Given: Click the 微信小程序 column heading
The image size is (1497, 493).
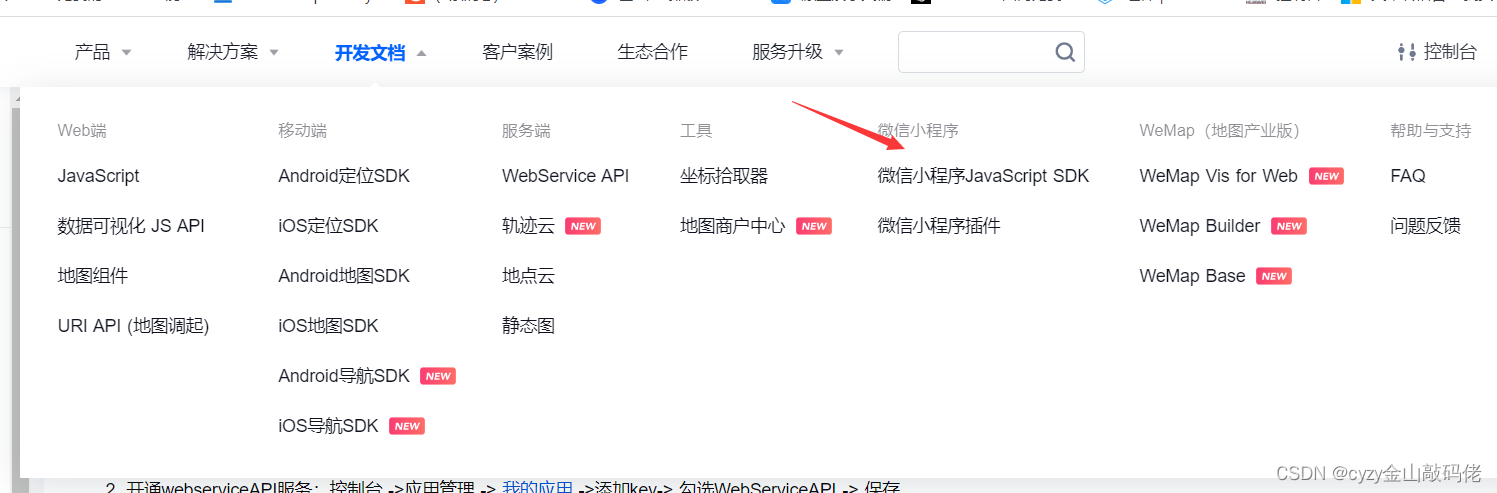Looking at the screenshot, I should click(x=918, y=130).
